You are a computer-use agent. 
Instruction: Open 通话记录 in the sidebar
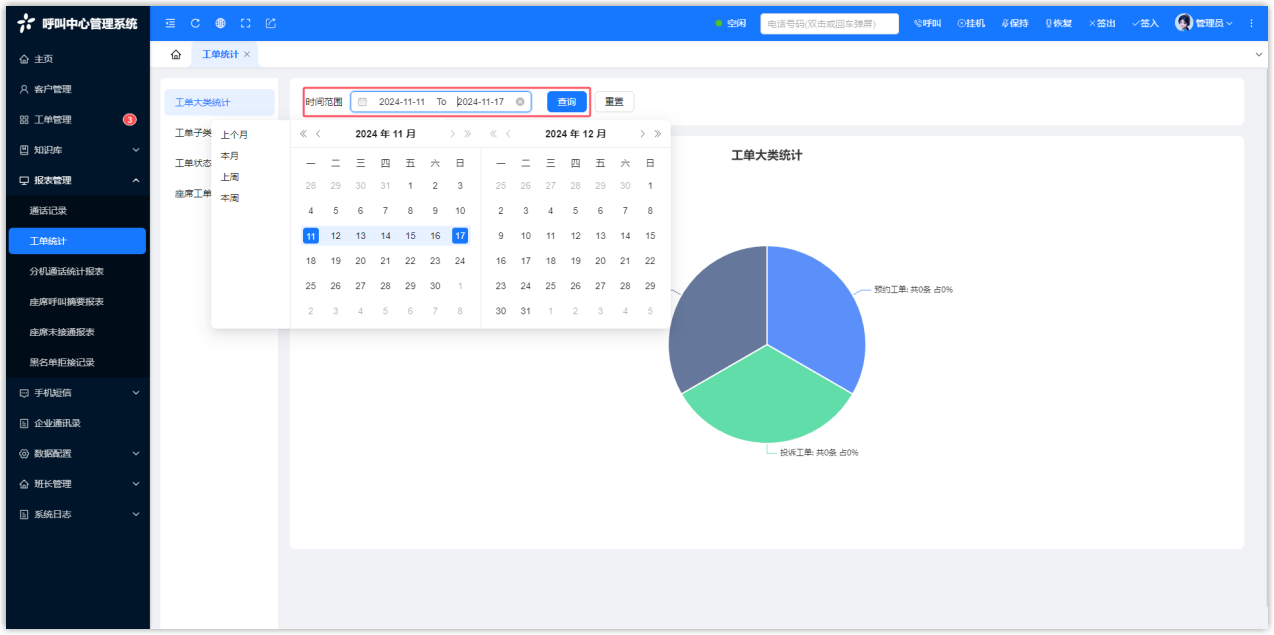[x=48, y=211]
